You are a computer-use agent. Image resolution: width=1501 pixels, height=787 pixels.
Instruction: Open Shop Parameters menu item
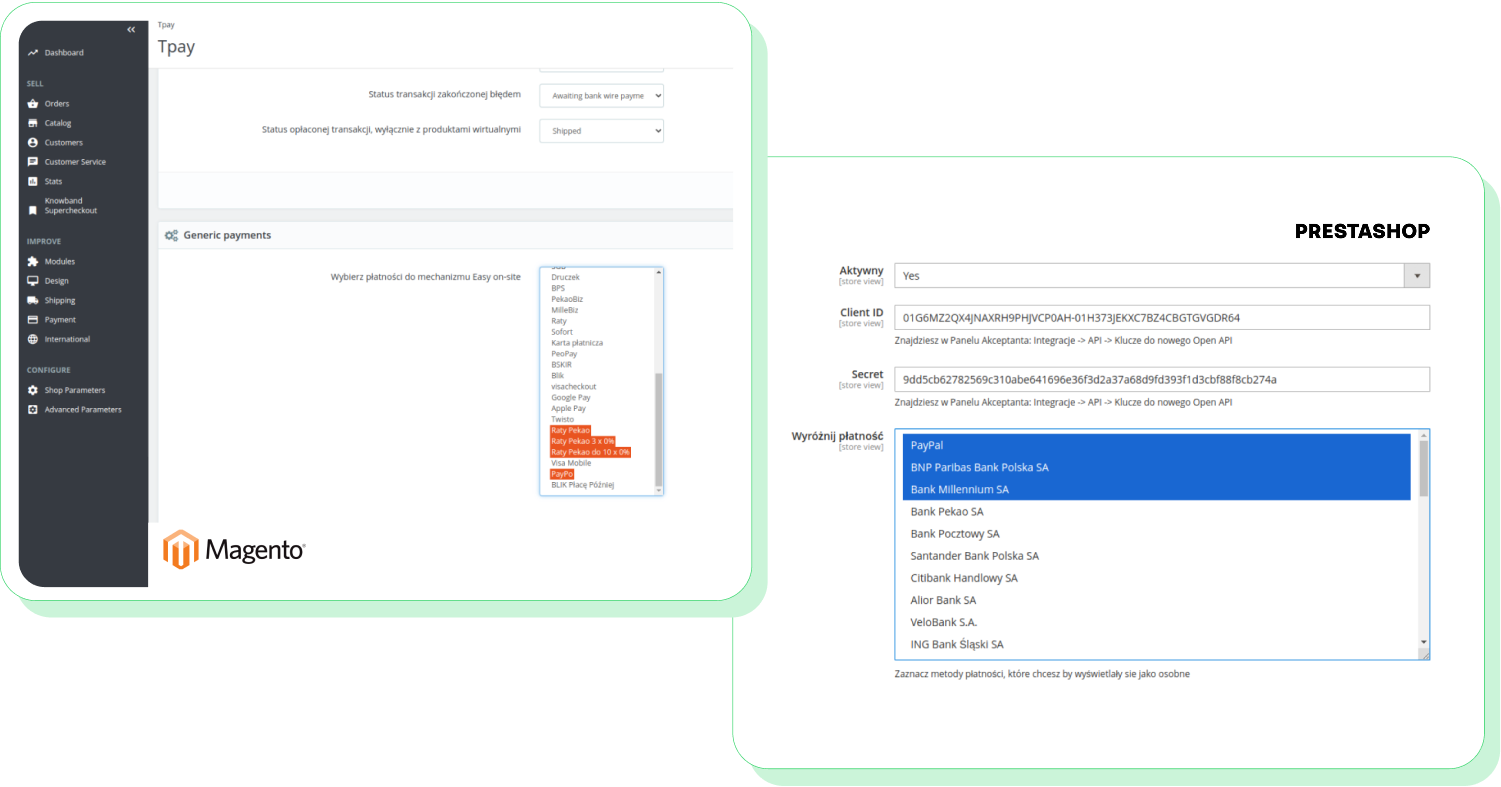click(74, 391)
